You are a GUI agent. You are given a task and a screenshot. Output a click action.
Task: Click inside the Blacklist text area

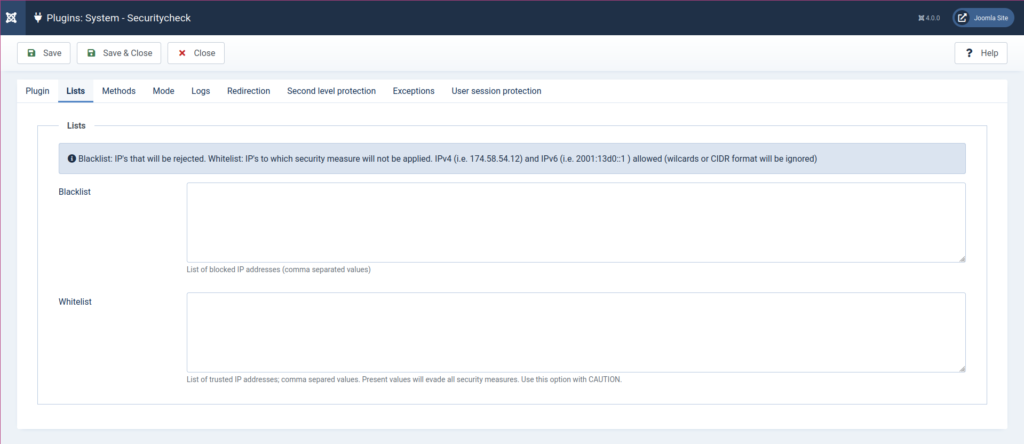click(576, 223)
